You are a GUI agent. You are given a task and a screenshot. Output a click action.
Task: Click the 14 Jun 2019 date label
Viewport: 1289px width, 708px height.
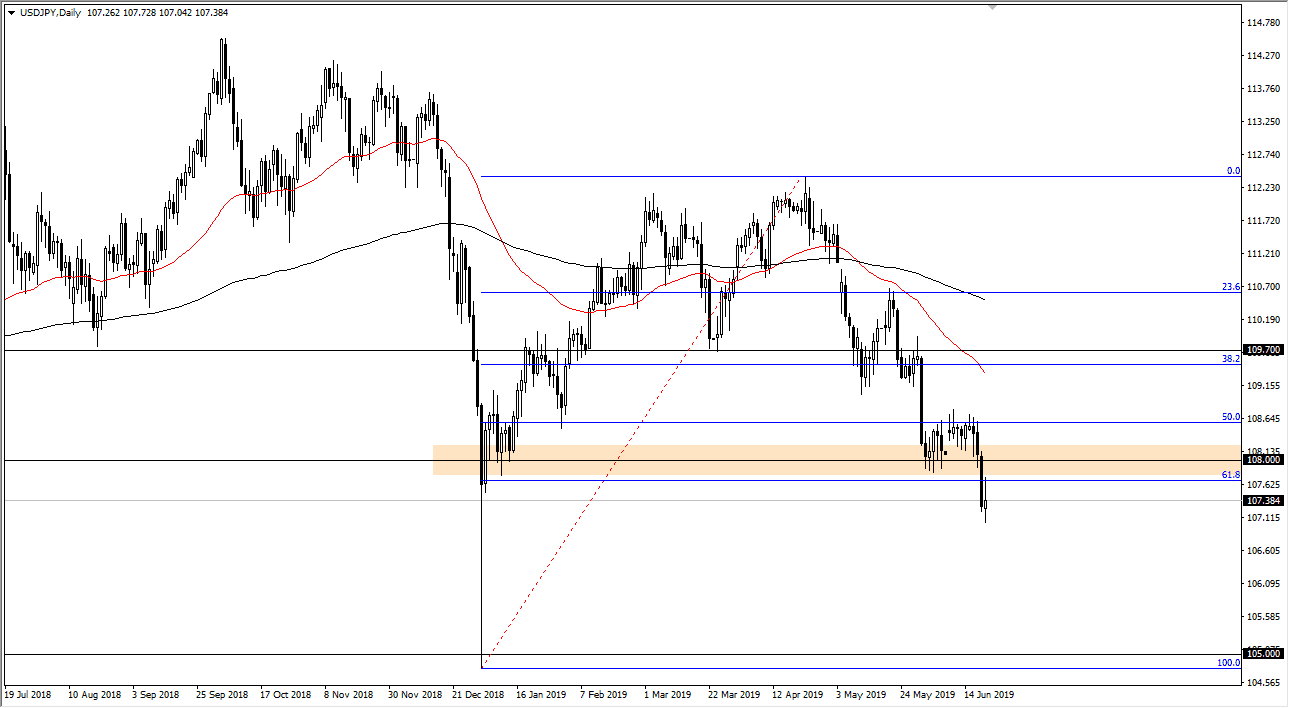(x=988, y=694)
